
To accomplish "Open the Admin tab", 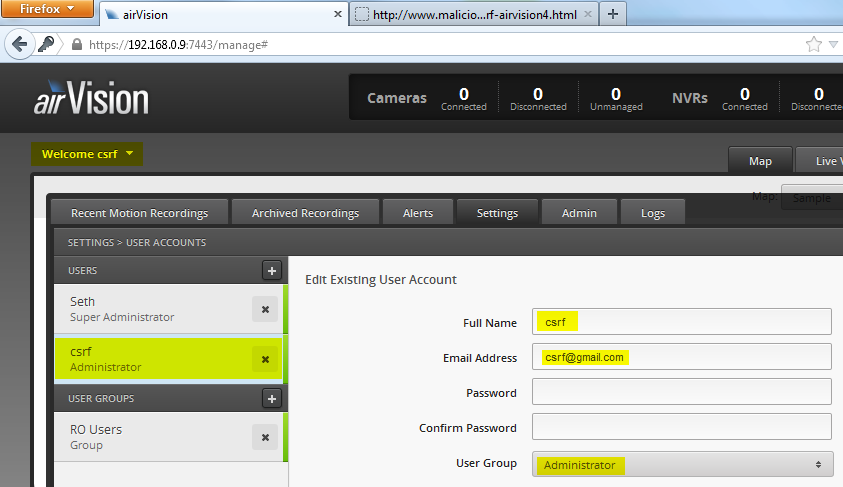I will tap(579, 213).
